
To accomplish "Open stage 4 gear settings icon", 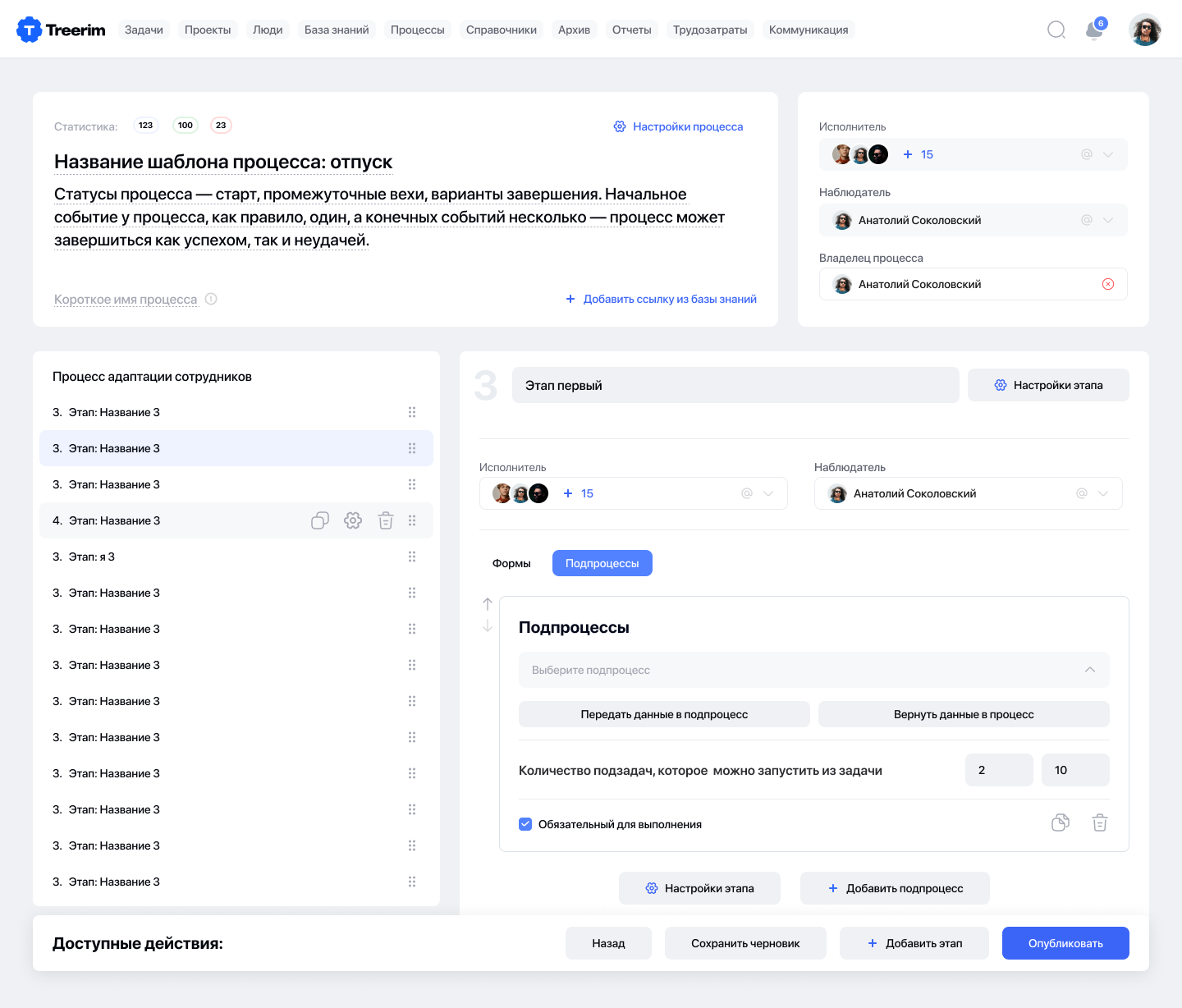I will [x=353, y=520].
